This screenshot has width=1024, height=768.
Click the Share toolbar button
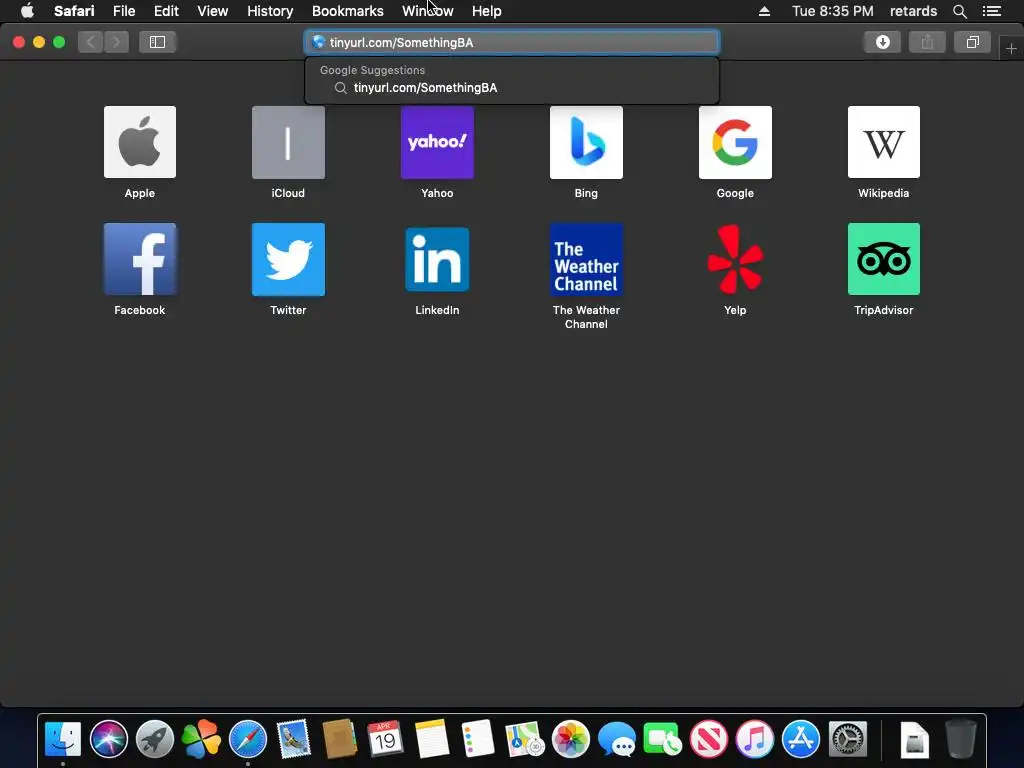[x=927, y=42]
